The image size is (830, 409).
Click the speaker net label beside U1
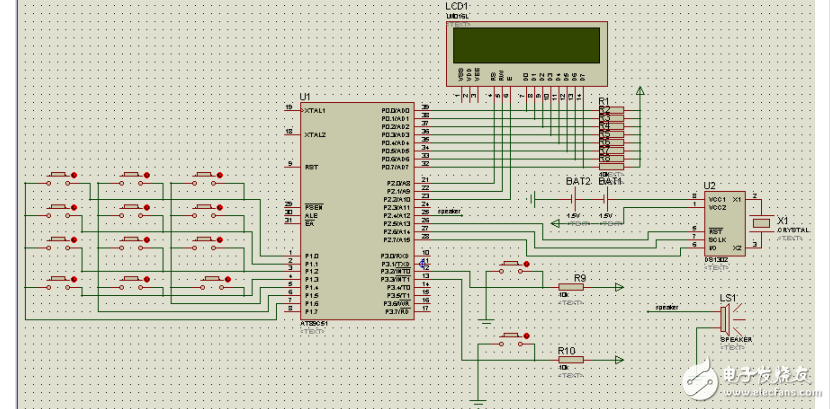pyautogui.click(x=447, y=211)
